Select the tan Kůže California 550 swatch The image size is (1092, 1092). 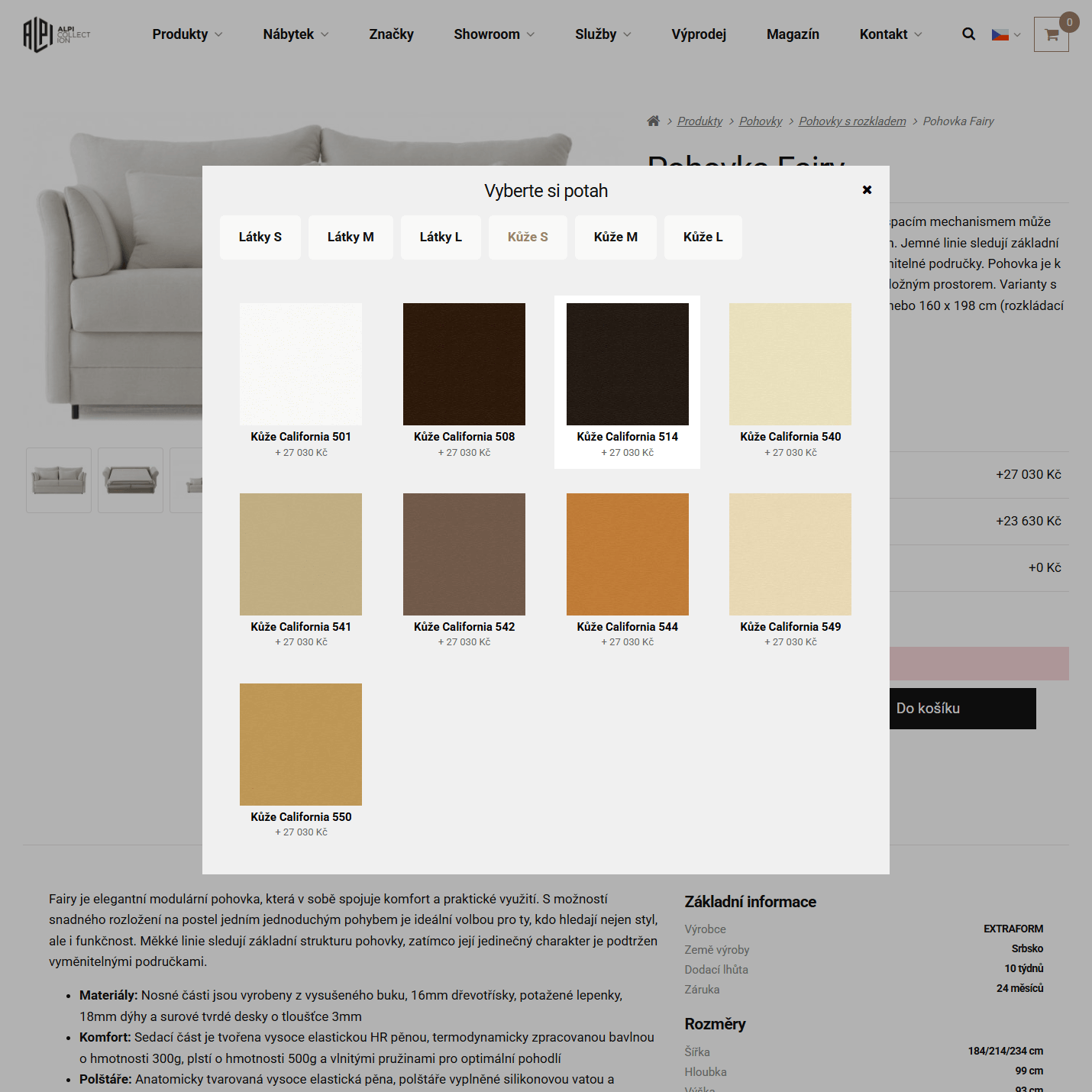301,745
